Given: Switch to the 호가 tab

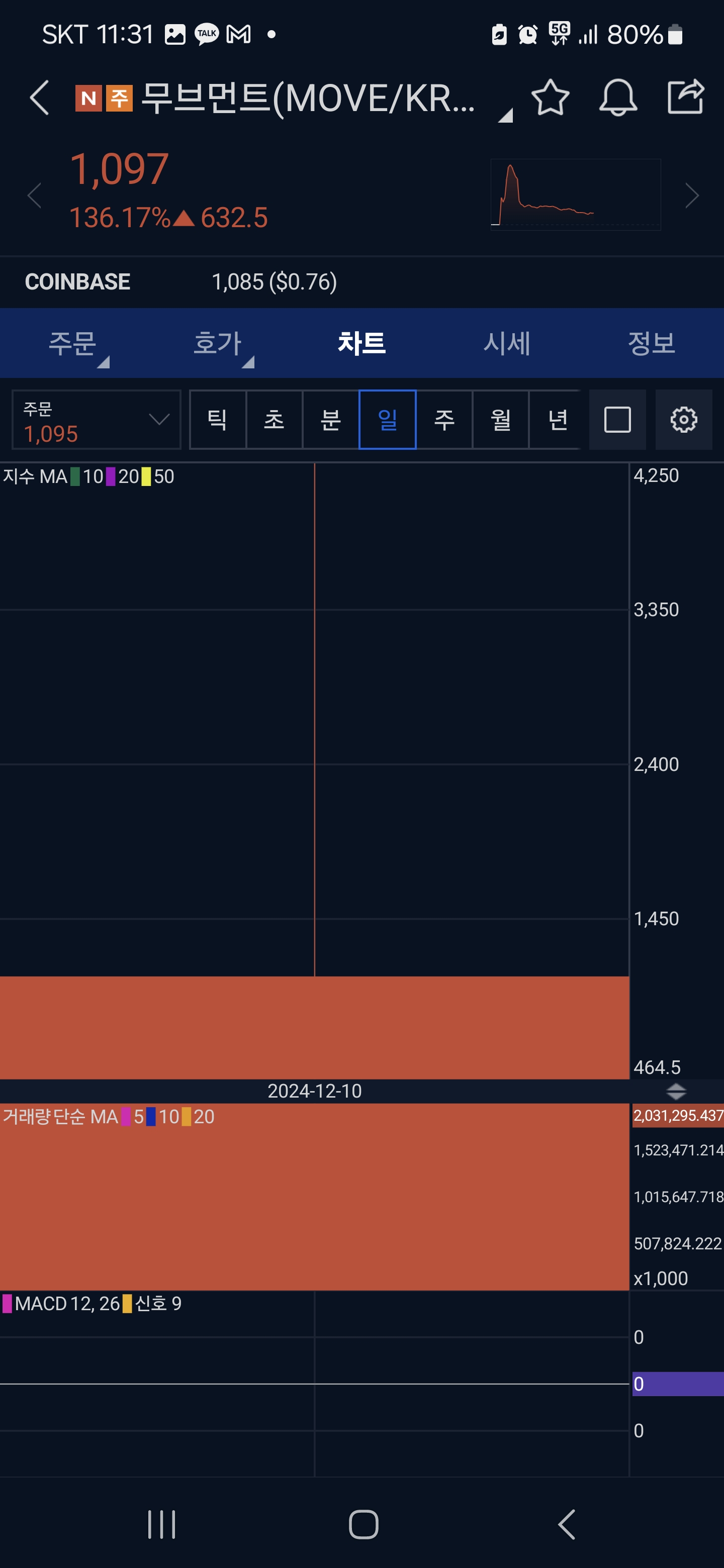Looking at the screenshot, I should [x=217, y=343].
